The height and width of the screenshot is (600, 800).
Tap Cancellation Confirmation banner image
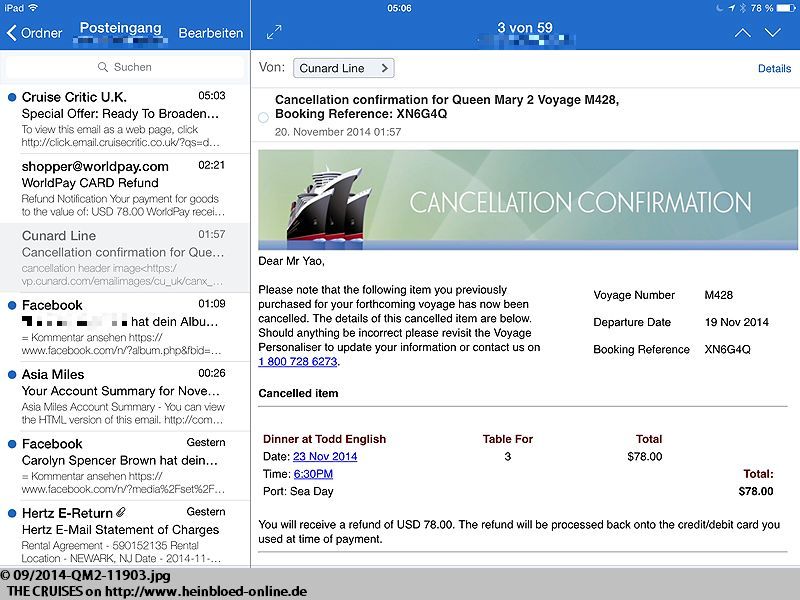[528, 199]
